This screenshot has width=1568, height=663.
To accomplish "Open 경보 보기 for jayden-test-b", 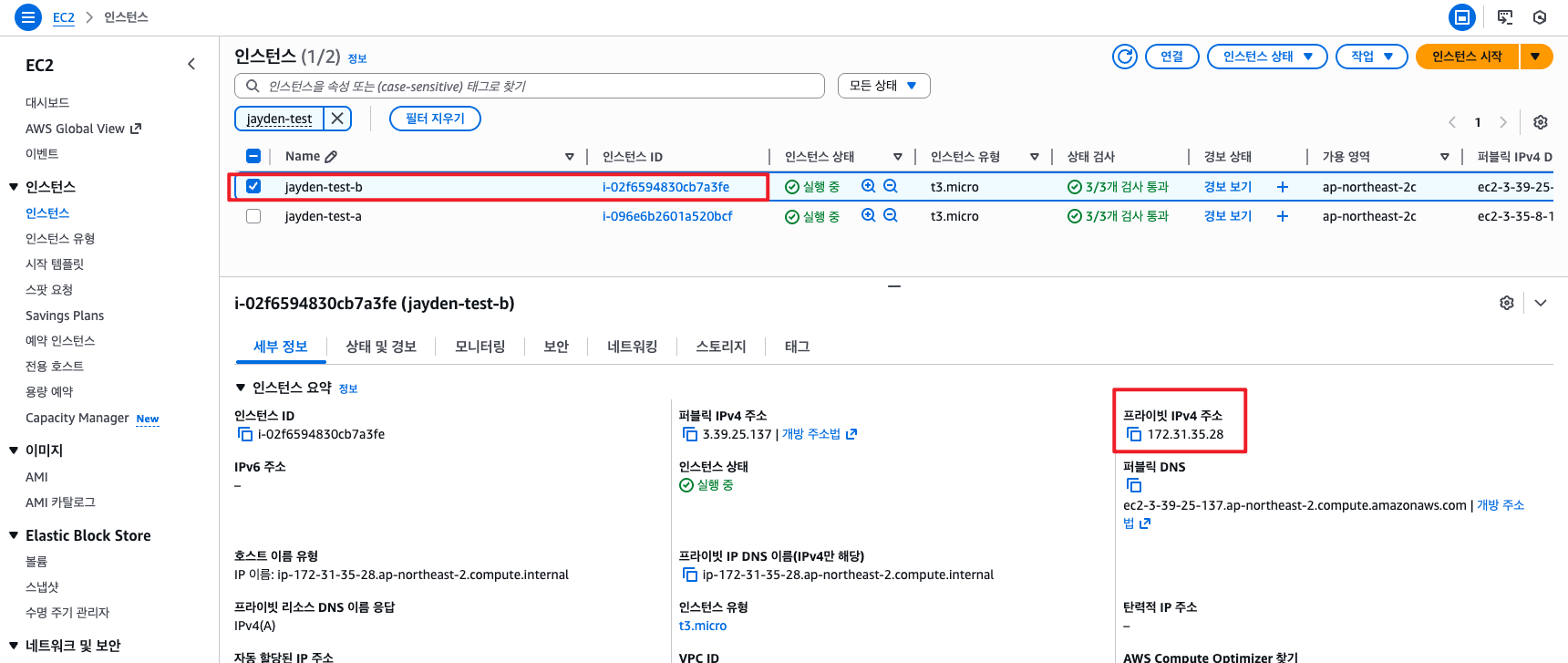I will tap(1228, 187).
